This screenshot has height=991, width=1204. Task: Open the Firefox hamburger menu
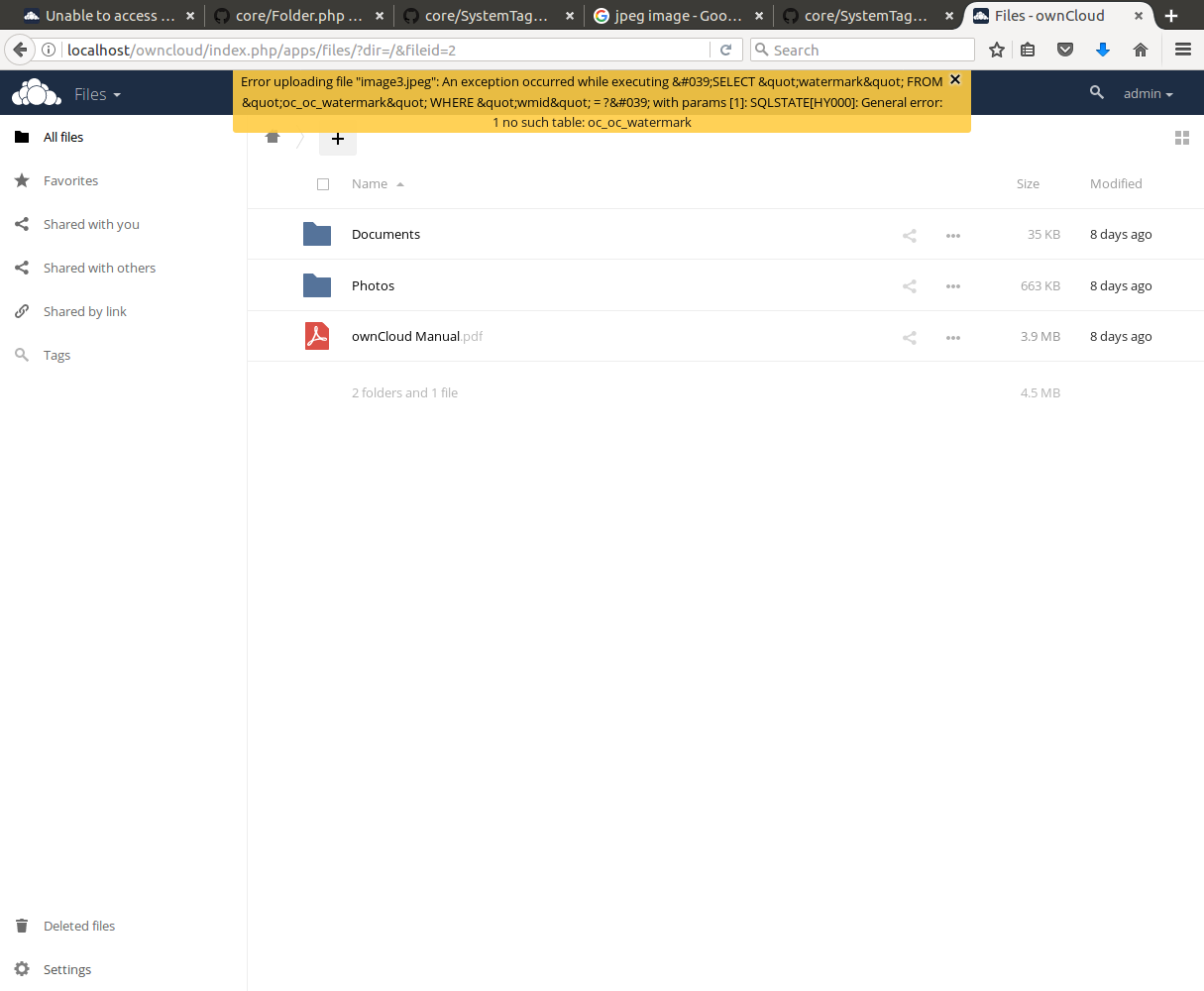(x=1182, y=50)
